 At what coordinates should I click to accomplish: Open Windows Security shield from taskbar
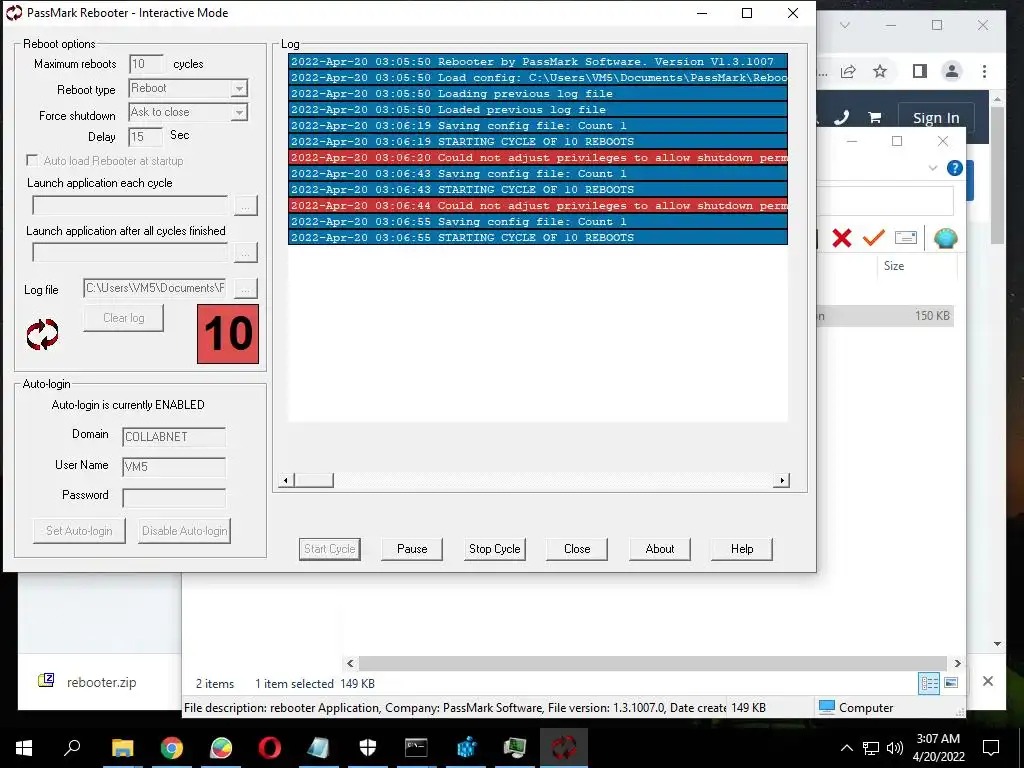click(x=368, y=748)
